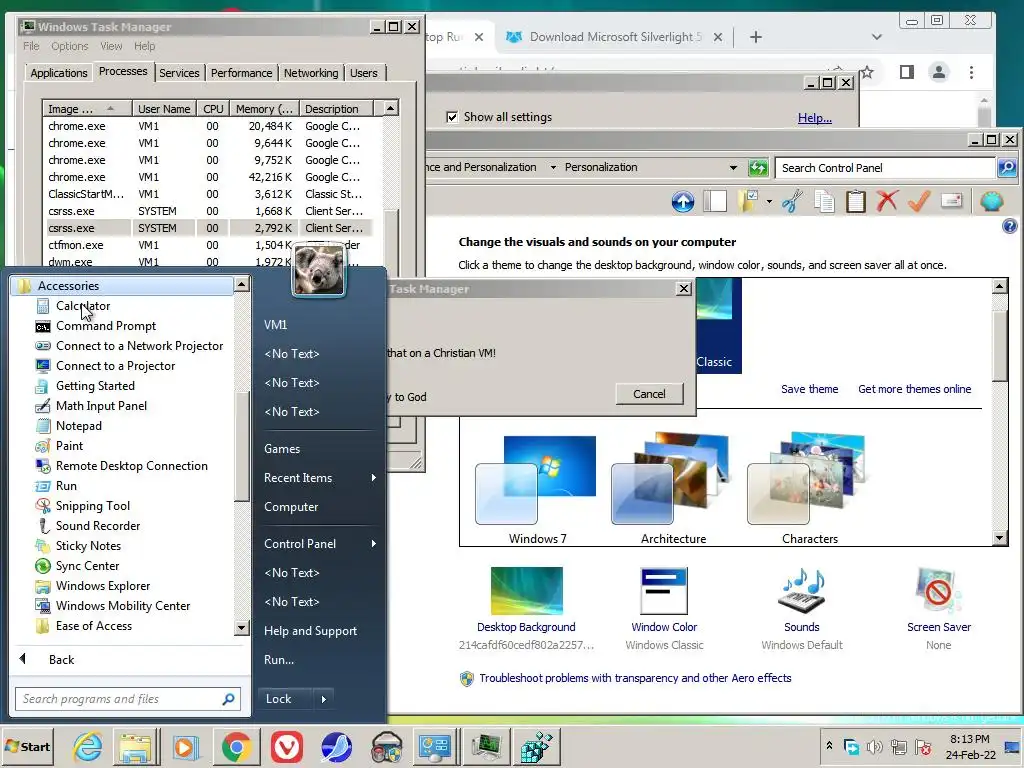Uncheck the Show all settings checkbox
1024x768 pixels.
452,117
